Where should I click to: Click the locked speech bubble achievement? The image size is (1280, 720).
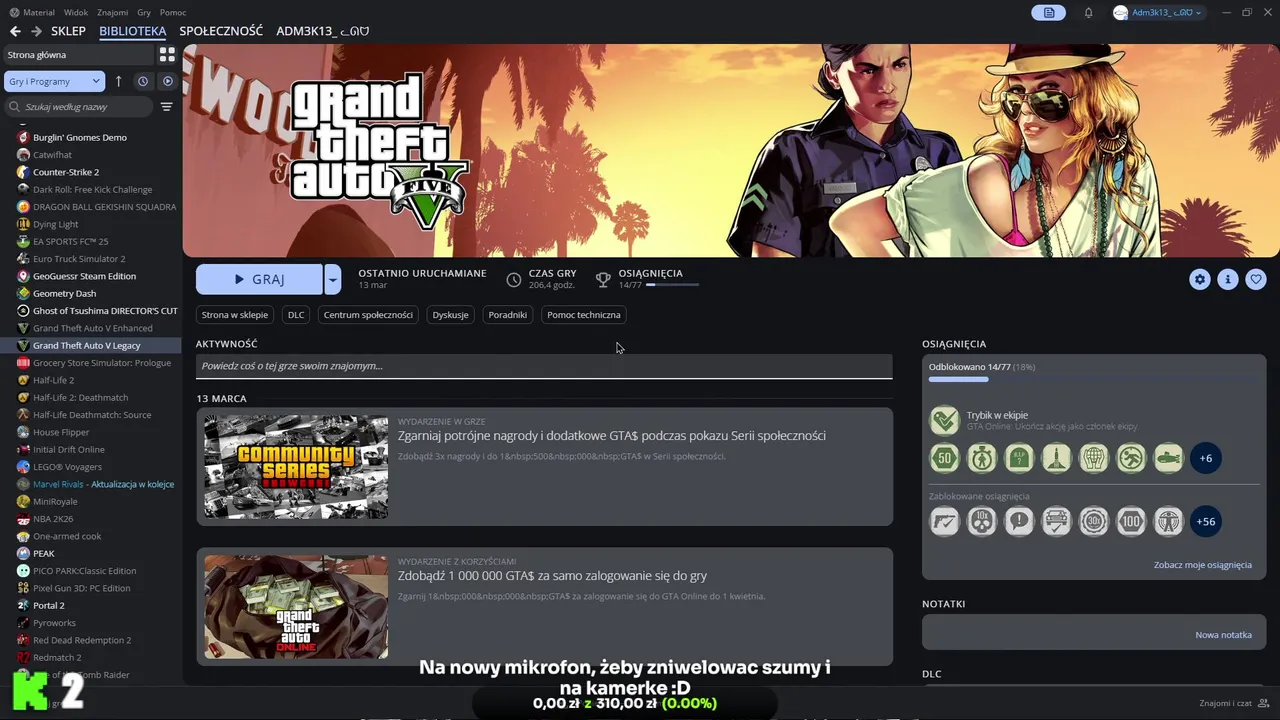tap(1019, 521)
